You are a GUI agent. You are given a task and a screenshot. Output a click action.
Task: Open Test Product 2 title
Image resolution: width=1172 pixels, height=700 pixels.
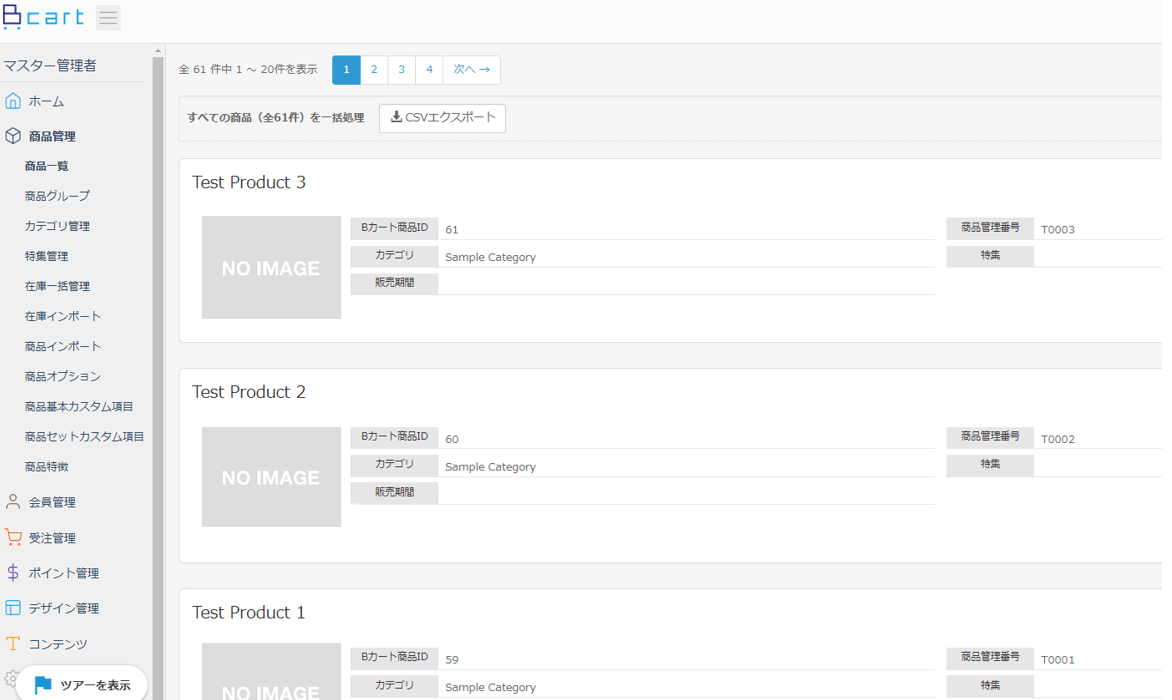click(249, 392)
